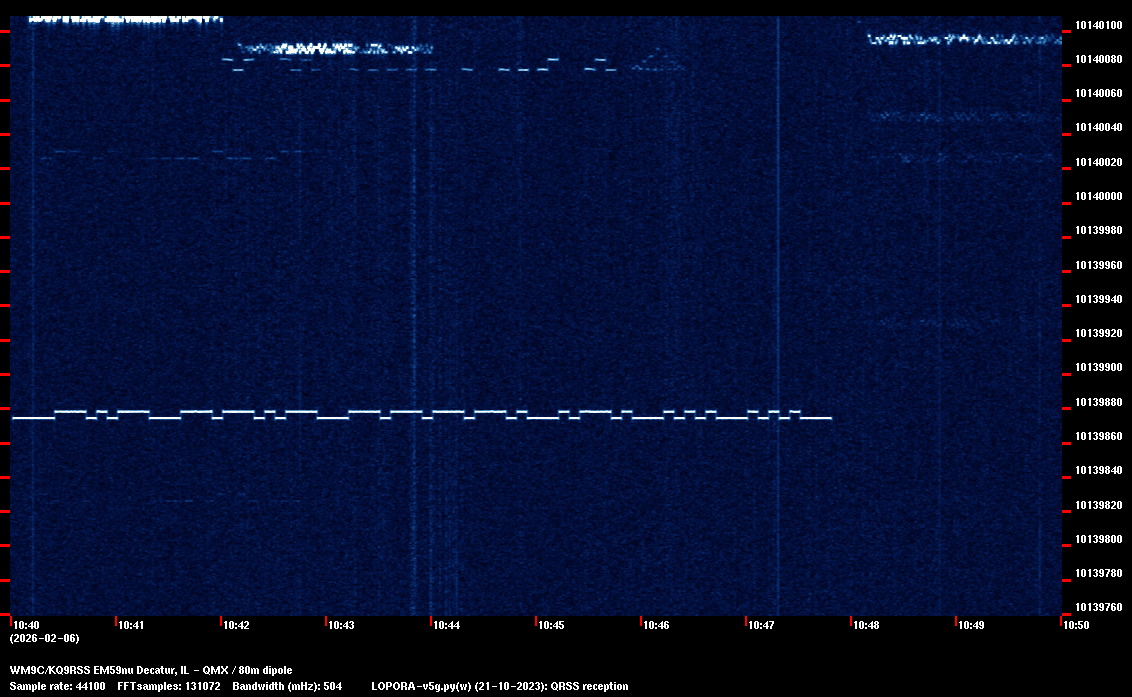Select the 10:50 time axis label
The height and width of the screenshot is (697, 1132).
1076,625
